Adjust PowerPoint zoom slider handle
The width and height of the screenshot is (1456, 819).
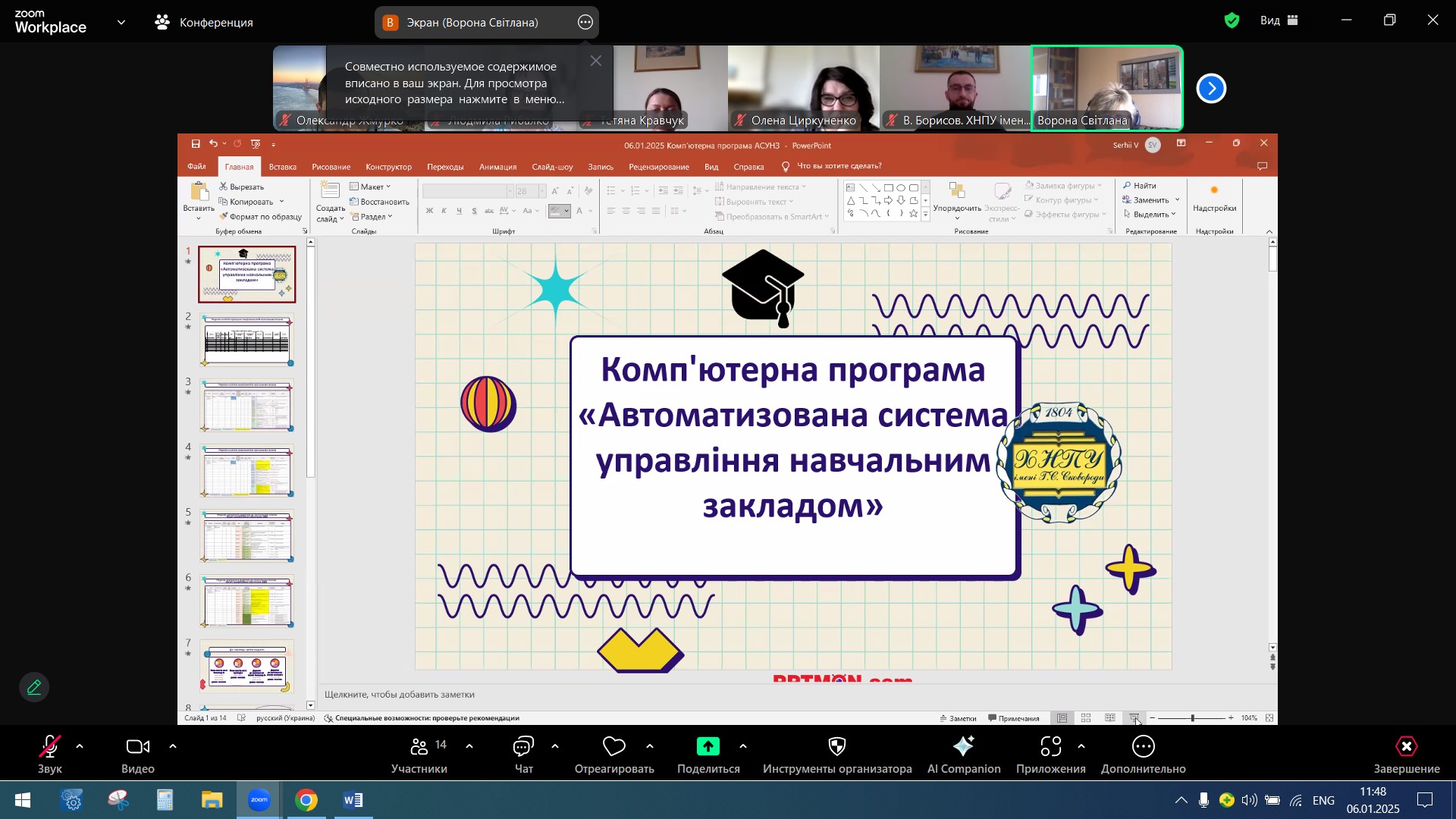click(x=1192, y=718)
